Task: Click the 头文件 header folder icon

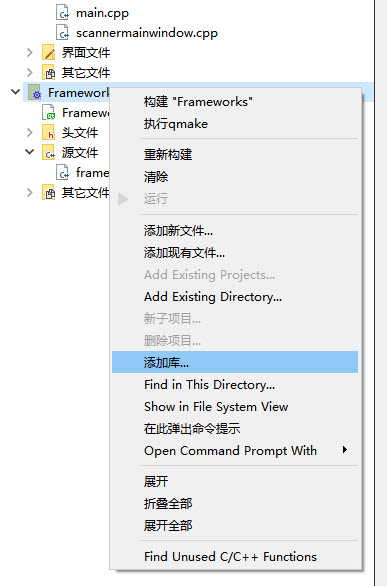Action: tap(49, 132)
